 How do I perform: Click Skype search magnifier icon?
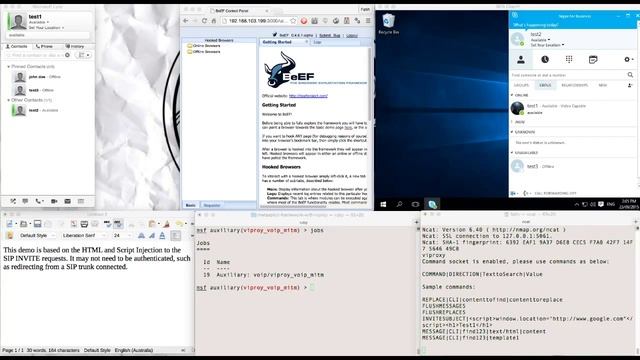[630, 75]
